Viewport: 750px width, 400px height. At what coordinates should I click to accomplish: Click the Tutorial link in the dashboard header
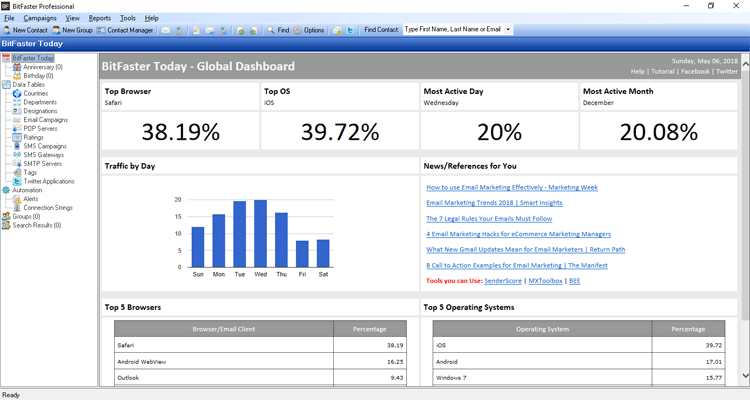pos(662,71)
